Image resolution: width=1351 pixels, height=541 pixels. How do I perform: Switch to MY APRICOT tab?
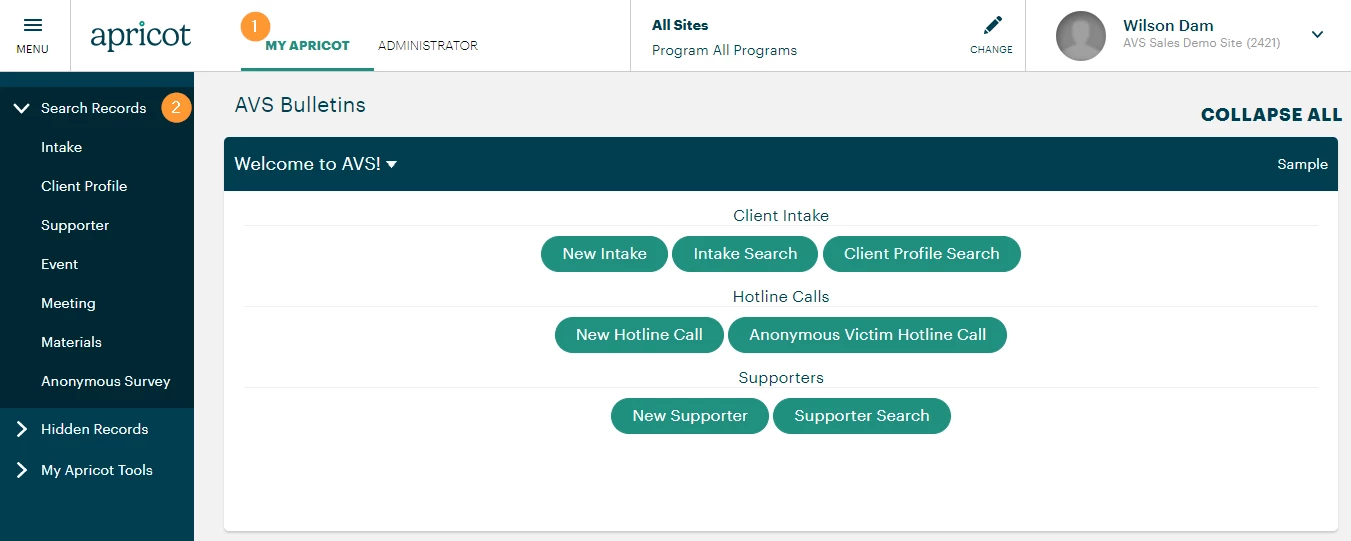coord(307,45)
